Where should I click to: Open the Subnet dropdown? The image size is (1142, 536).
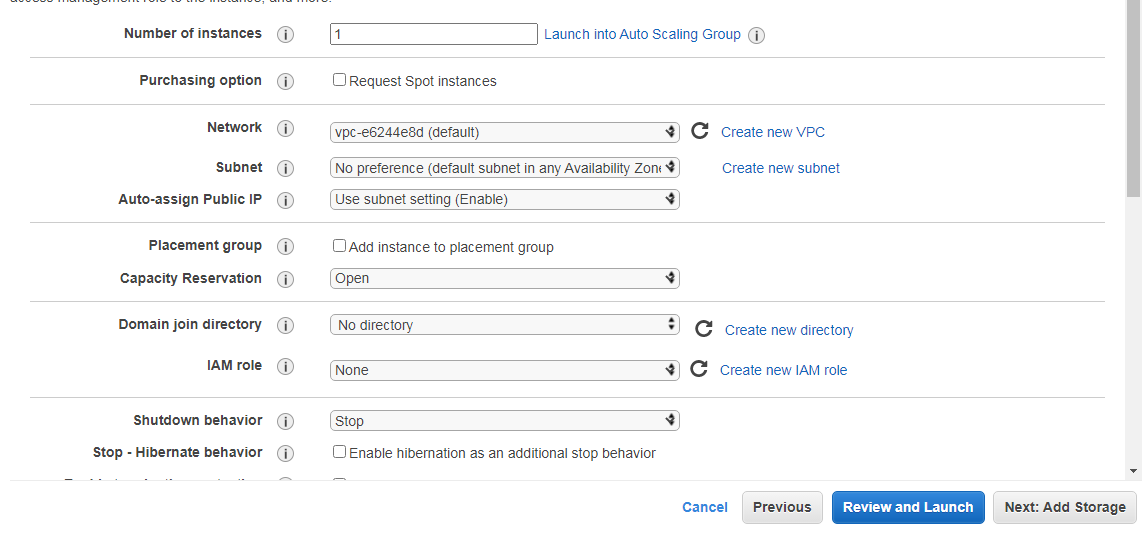pos(504,168)
